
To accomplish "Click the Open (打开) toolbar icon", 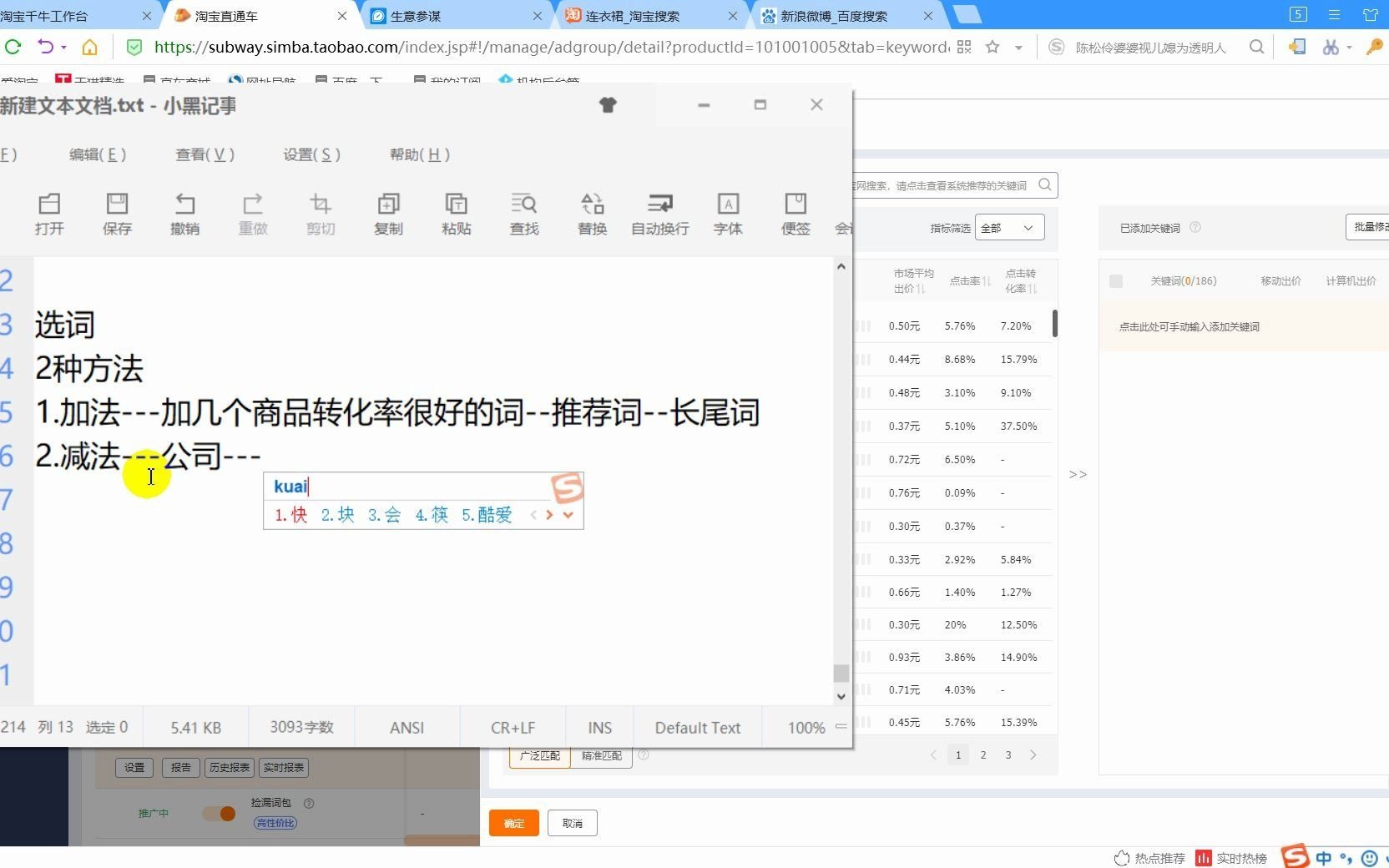I will (x=49, y=214).
